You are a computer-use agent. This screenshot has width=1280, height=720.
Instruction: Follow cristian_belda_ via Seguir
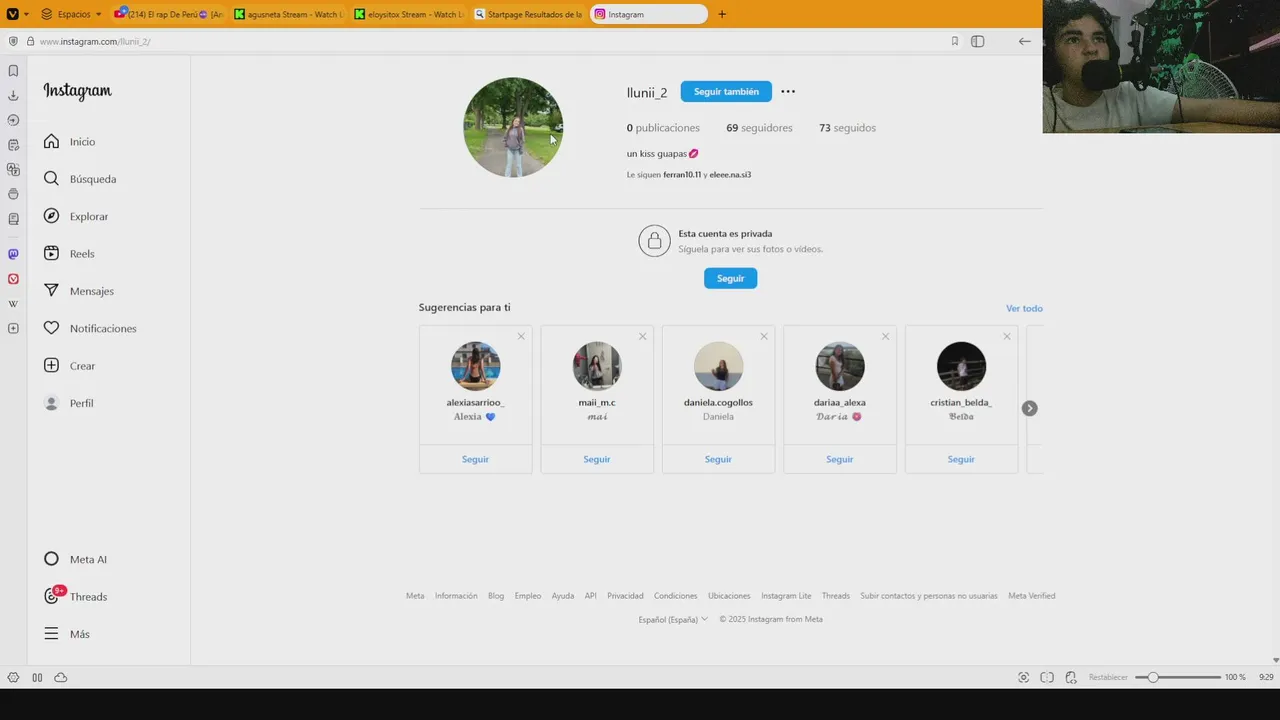point(961,459)
